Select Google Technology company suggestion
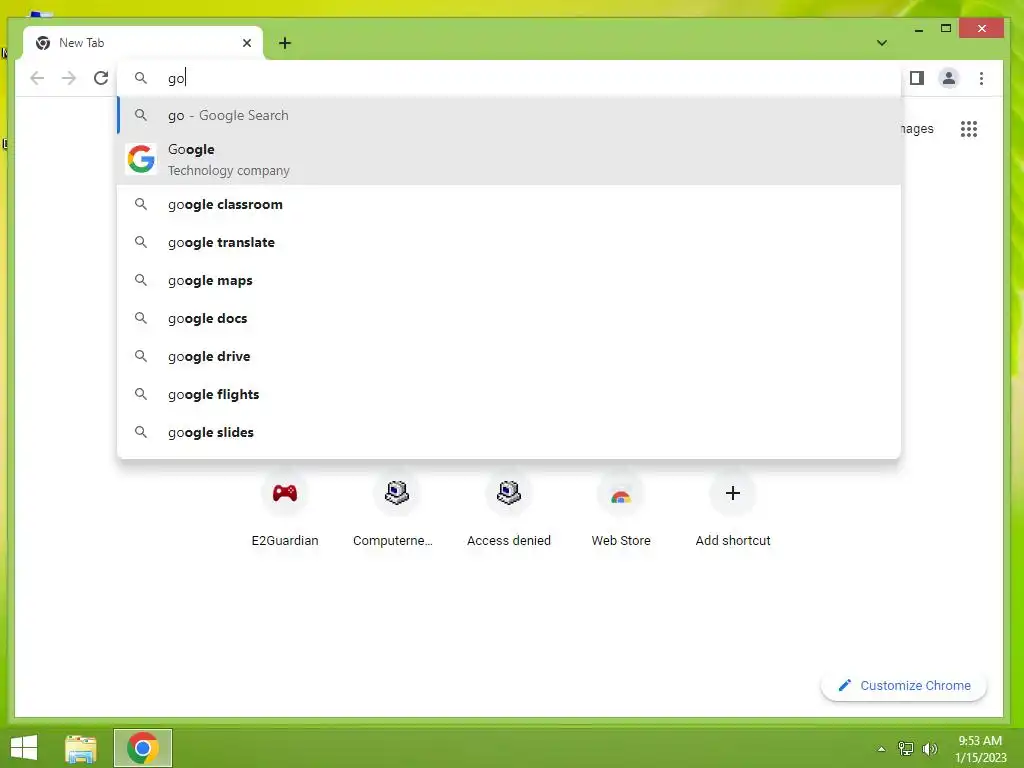 509,159
